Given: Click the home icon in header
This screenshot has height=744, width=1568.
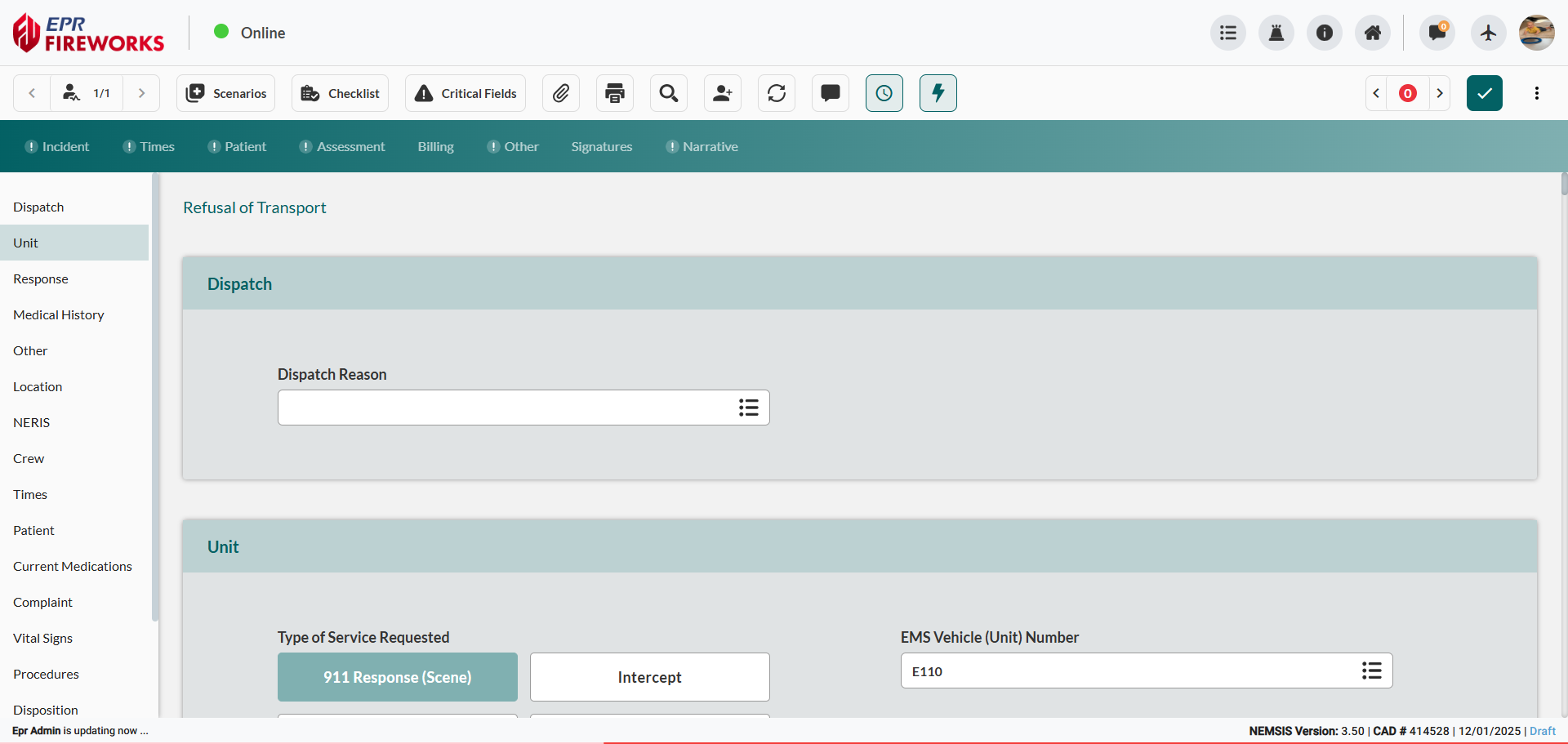Looking at the screenshot, I should tap(1373, 33).
